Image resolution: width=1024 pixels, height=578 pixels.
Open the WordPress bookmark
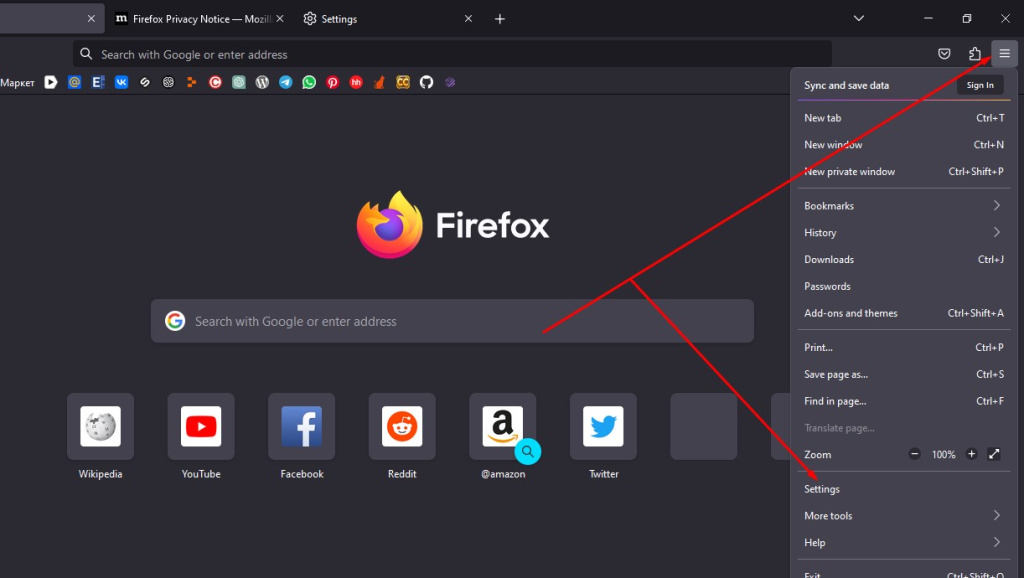(x=262, y=82)
